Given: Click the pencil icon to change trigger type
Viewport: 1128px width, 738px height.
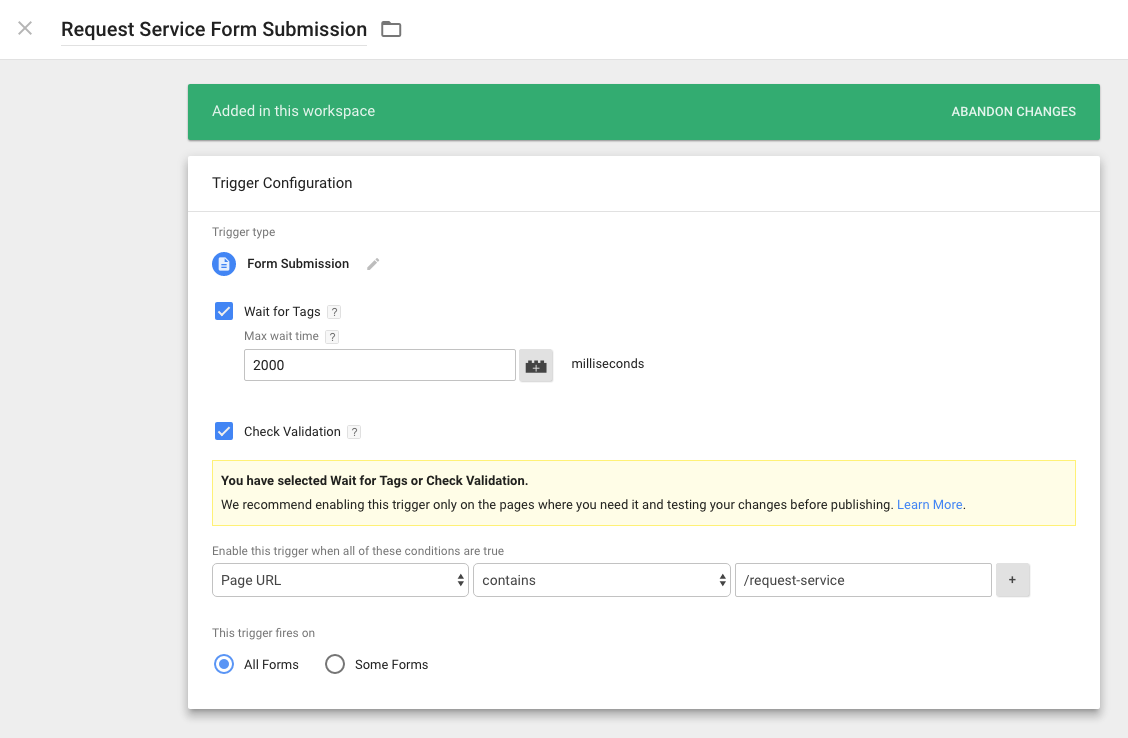Looking at the screenshot, I should click(372, 263).
